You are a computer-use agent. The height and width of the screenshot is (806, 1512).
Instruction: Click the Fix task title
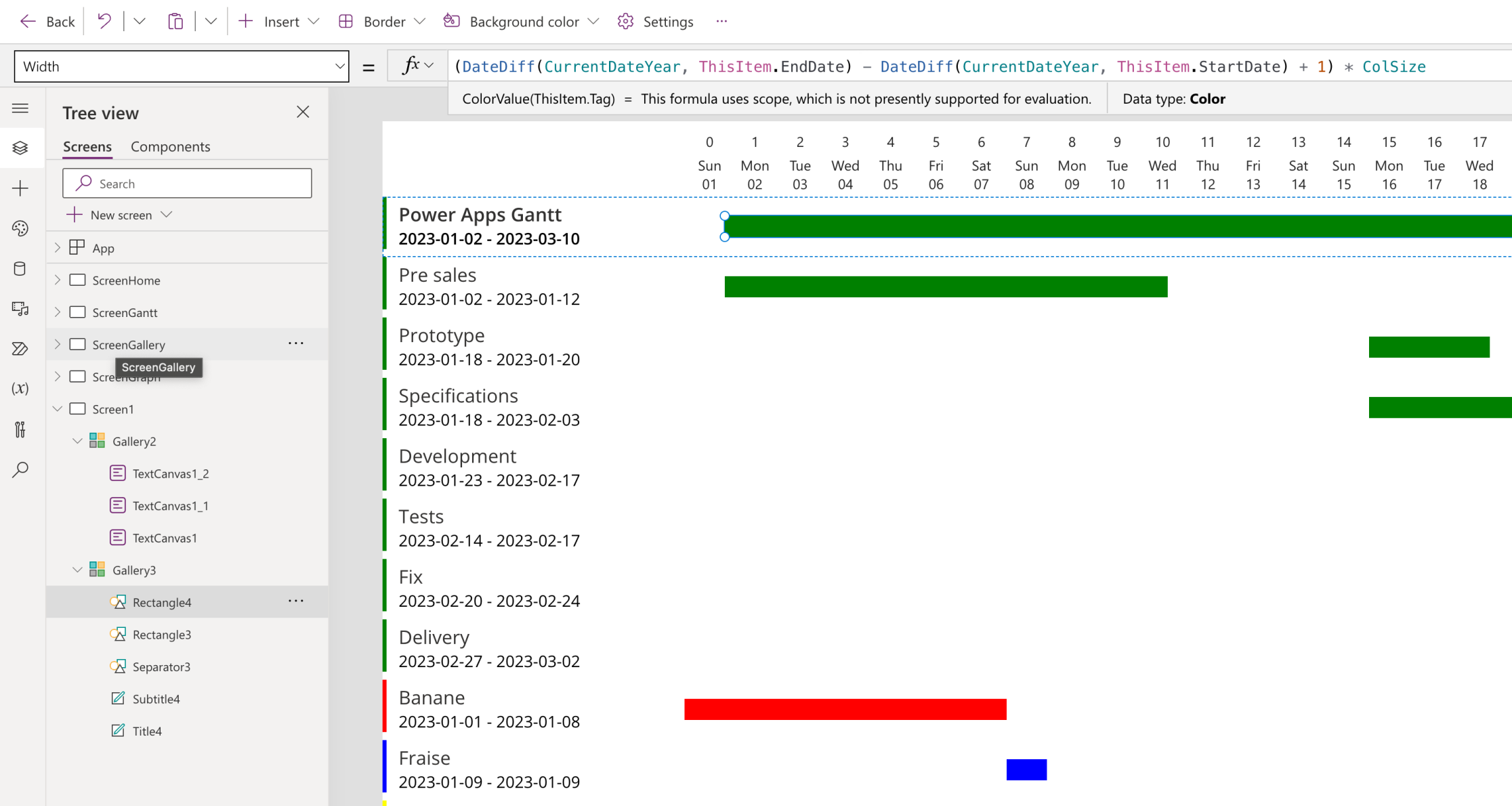[x=411, y=577]
